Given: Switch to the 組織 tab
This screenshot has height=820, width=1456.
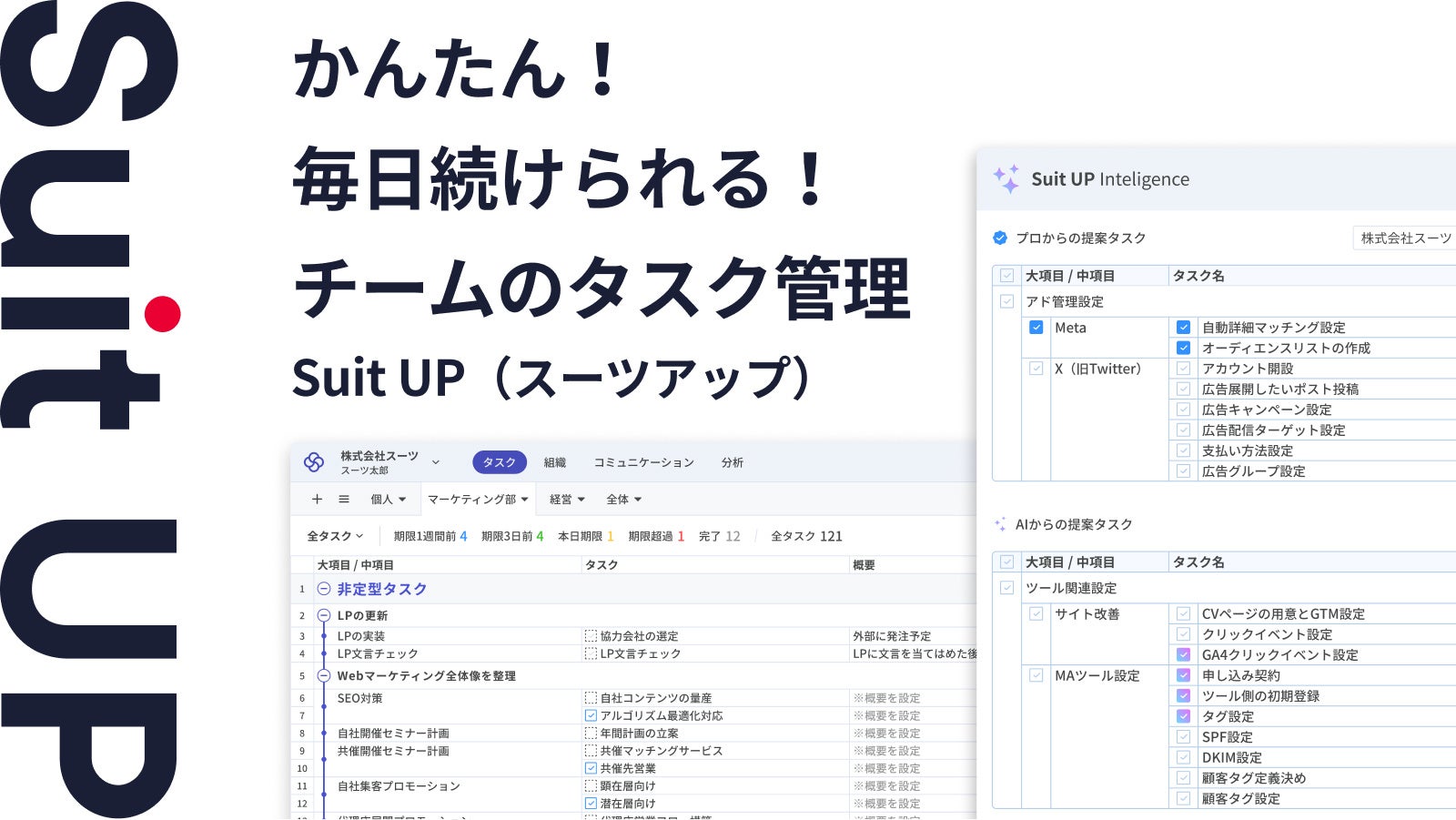Looking at the screenshot, I should pos(555,462).
